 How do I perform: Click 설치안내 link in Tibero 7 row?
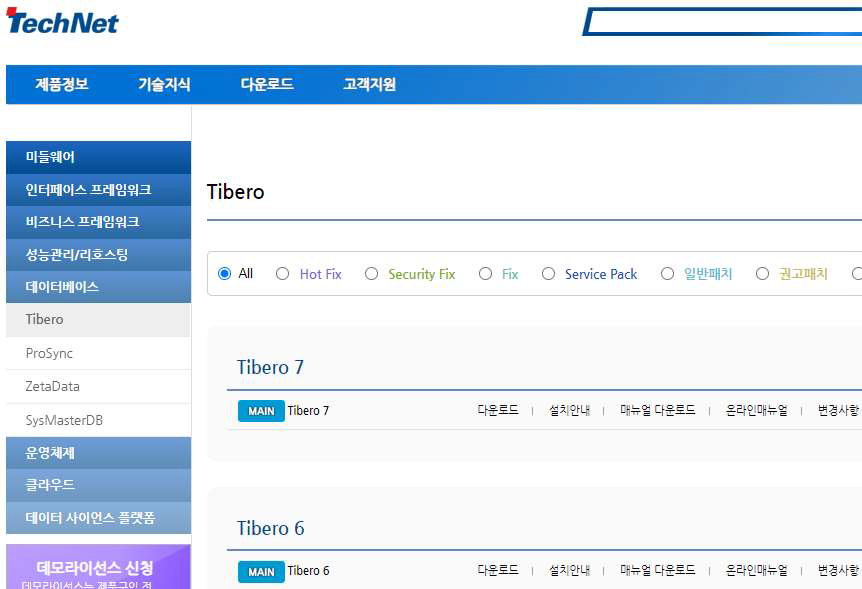click(x=570, y=410)
